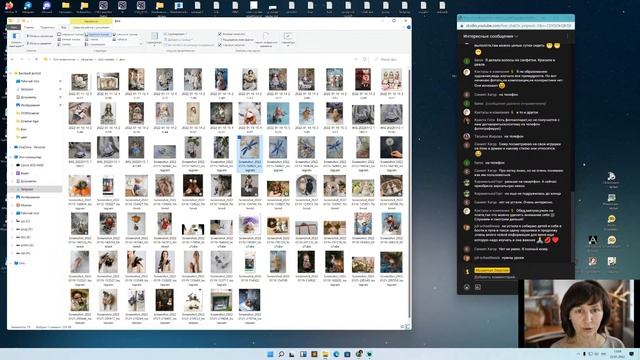Toggle the file name extensions checkbox
This screenshot has width=640, height=360.
(236, 40)
